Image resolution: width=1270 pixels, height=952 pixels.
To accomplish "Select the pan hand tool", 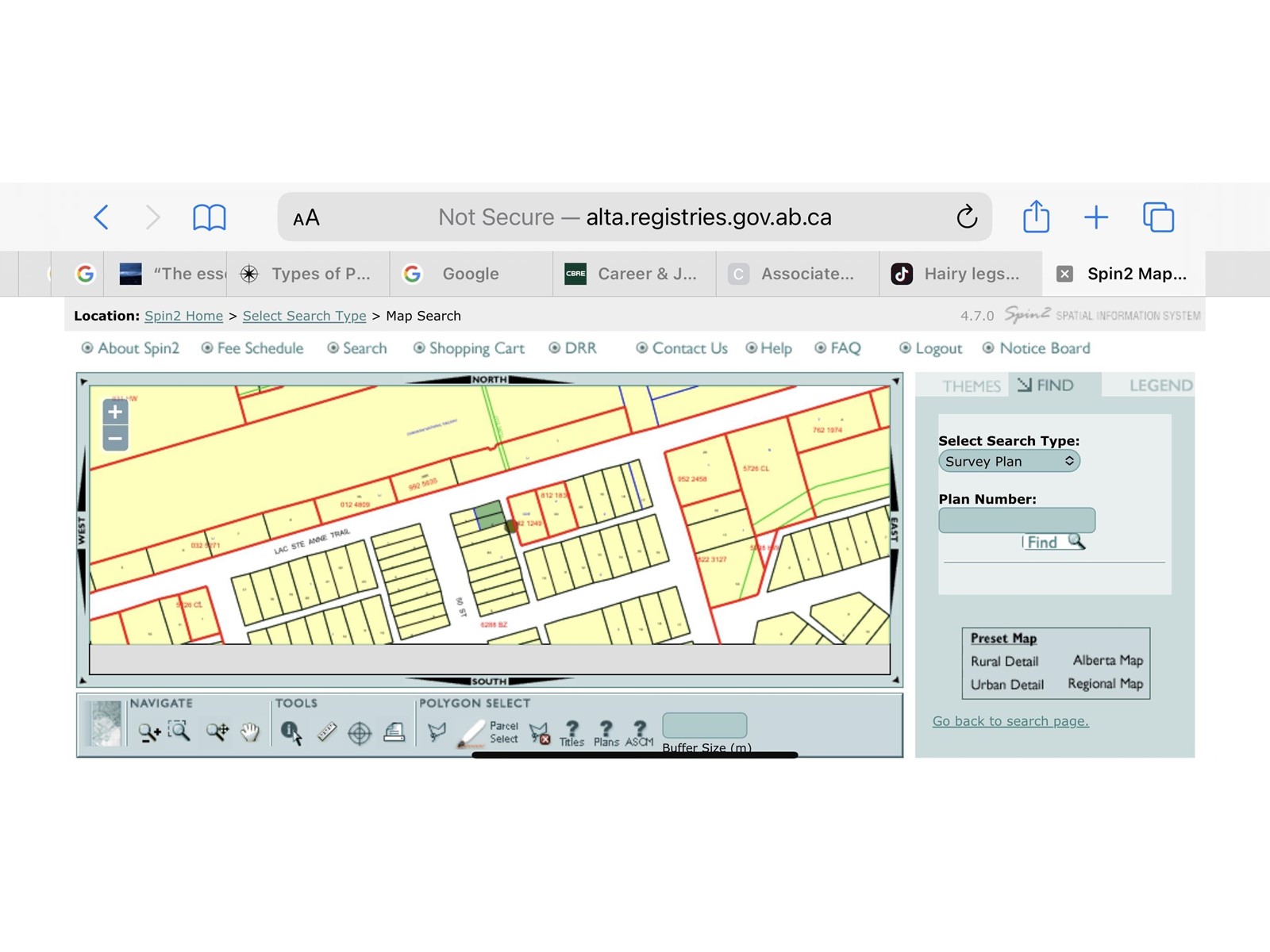I will pyautogui.click(x=250, y=731).
